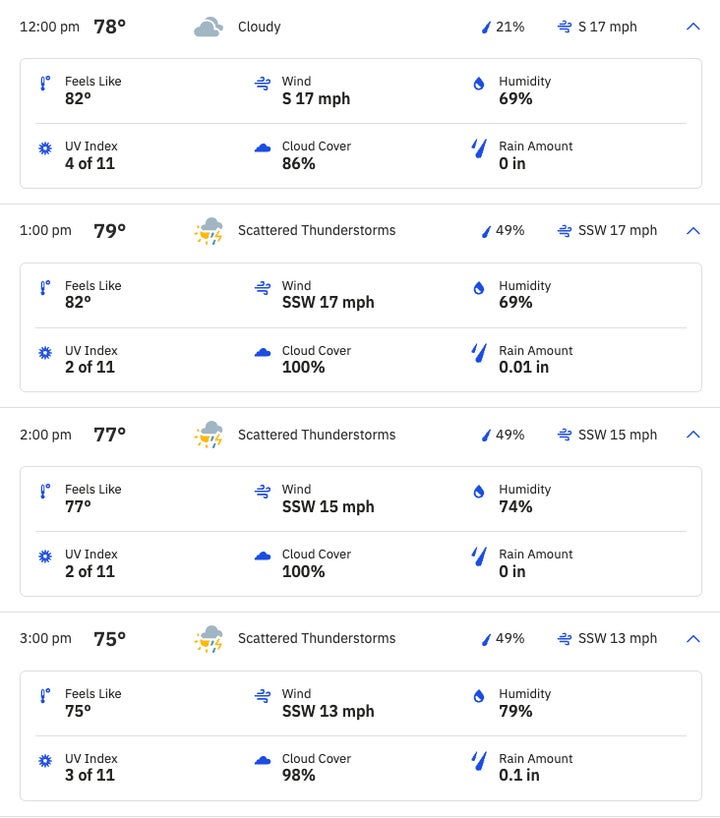Click the 12:00 pm Cloudy condition text

coord(259,27)
